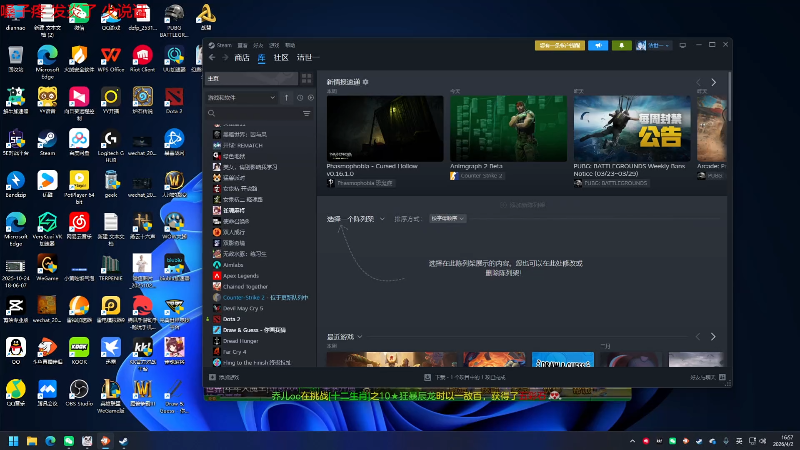Image resolution: width=800 pixels, height=450 pixels.
Task: Toggle the ready-to-play filter icon
Action: 311,97
